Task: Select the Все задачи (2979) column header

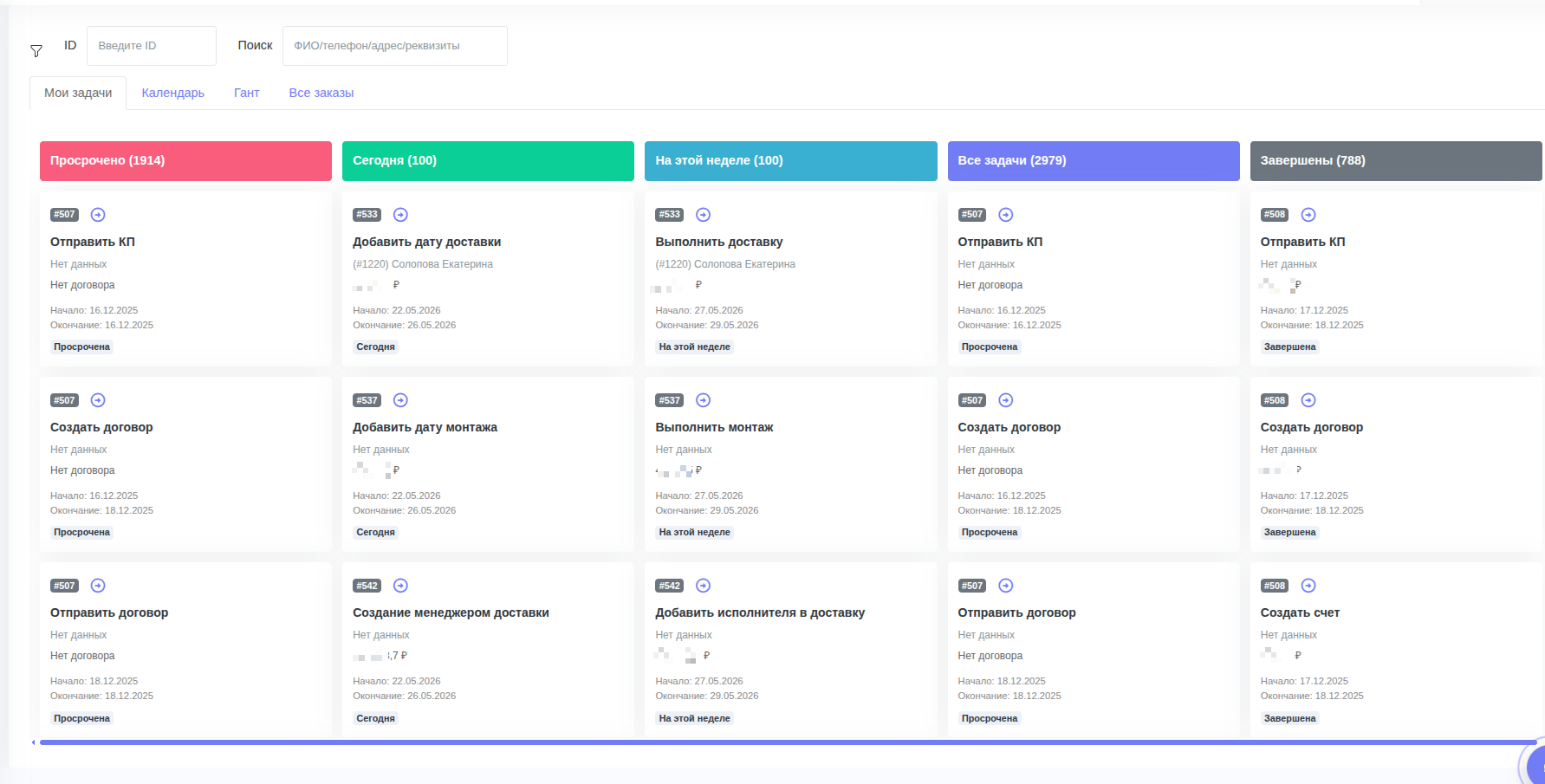Action: coord(1094,161)
